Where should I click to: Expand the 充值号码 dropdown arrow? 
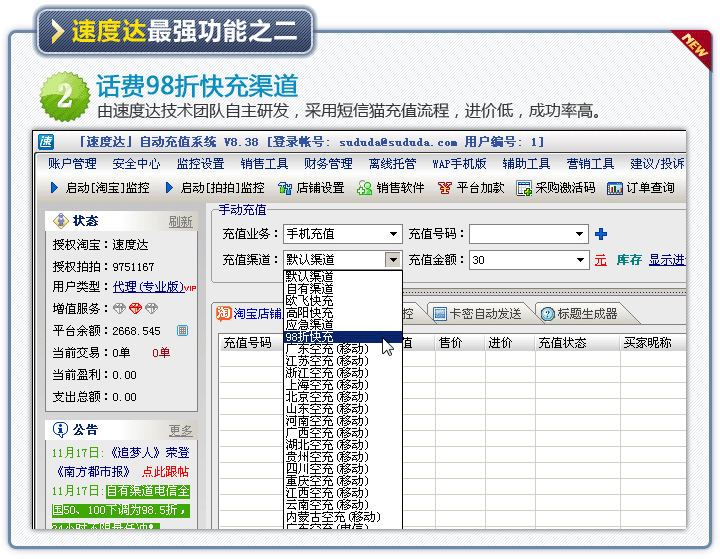(579, 234)
